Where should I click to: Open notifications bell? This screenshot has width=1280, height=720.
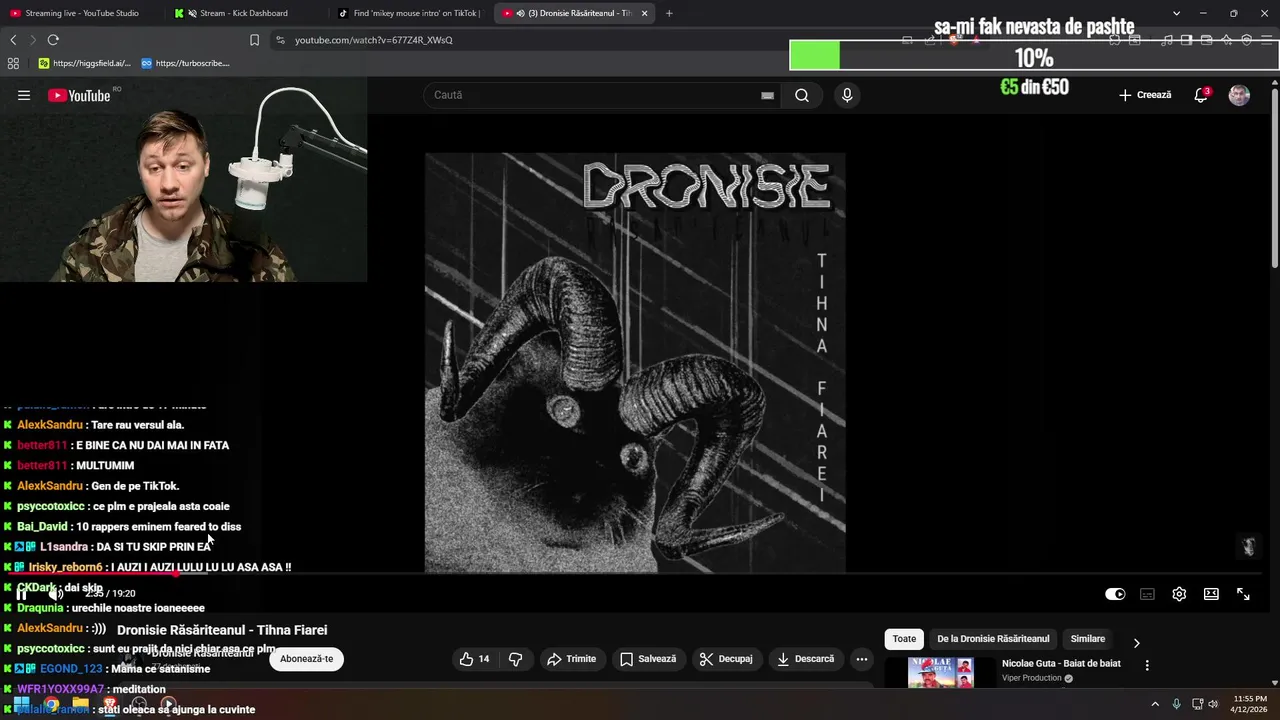(x=1201, y=95)
